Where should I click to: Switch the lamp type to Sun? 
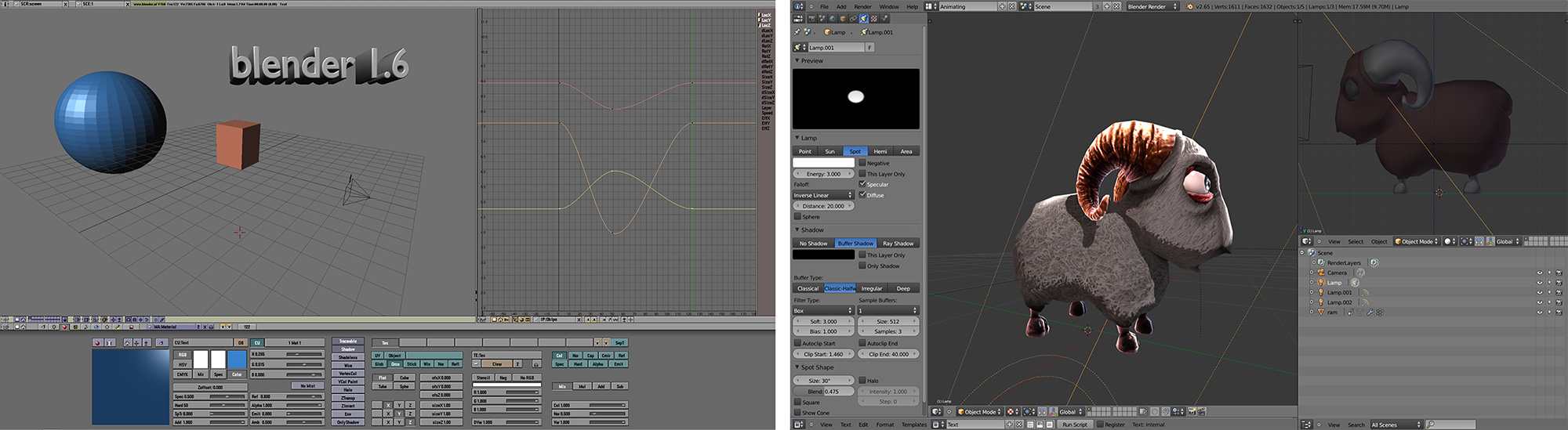pyautogui.click(x=829, y=151)
